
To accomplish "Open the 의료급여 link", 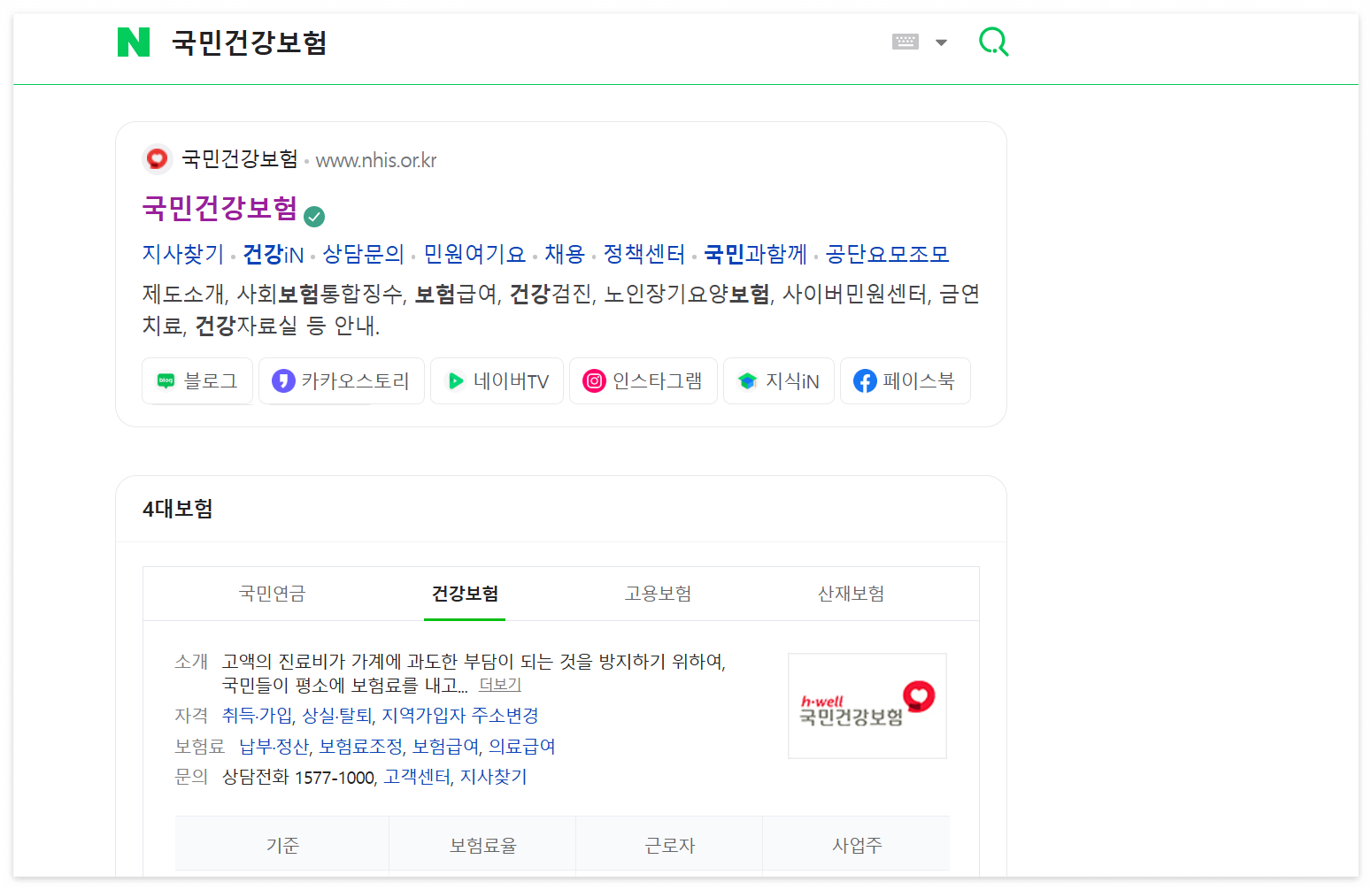I will 522,747.
